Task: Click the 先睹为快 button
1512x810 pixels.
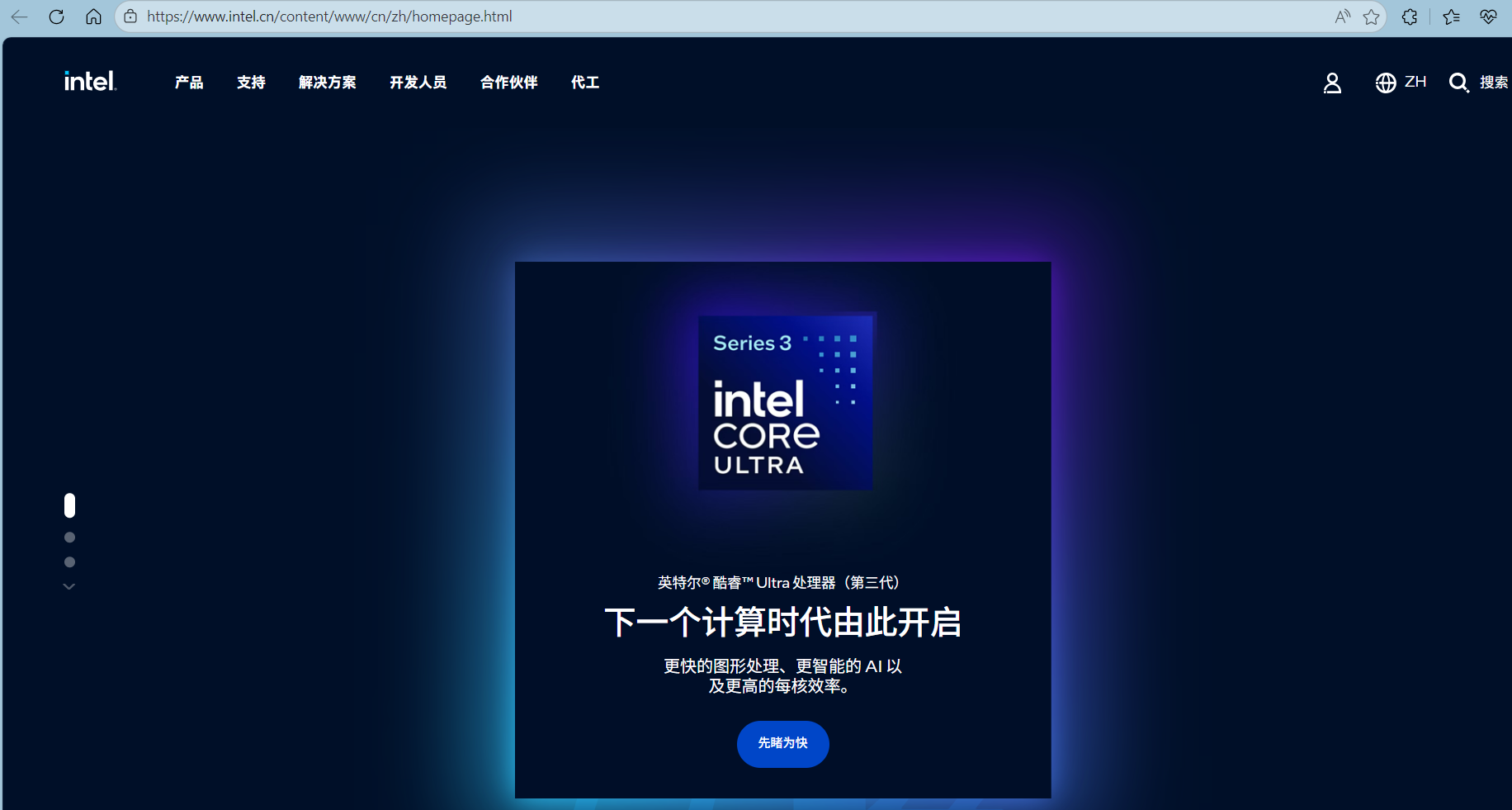Action: point(783,744)
